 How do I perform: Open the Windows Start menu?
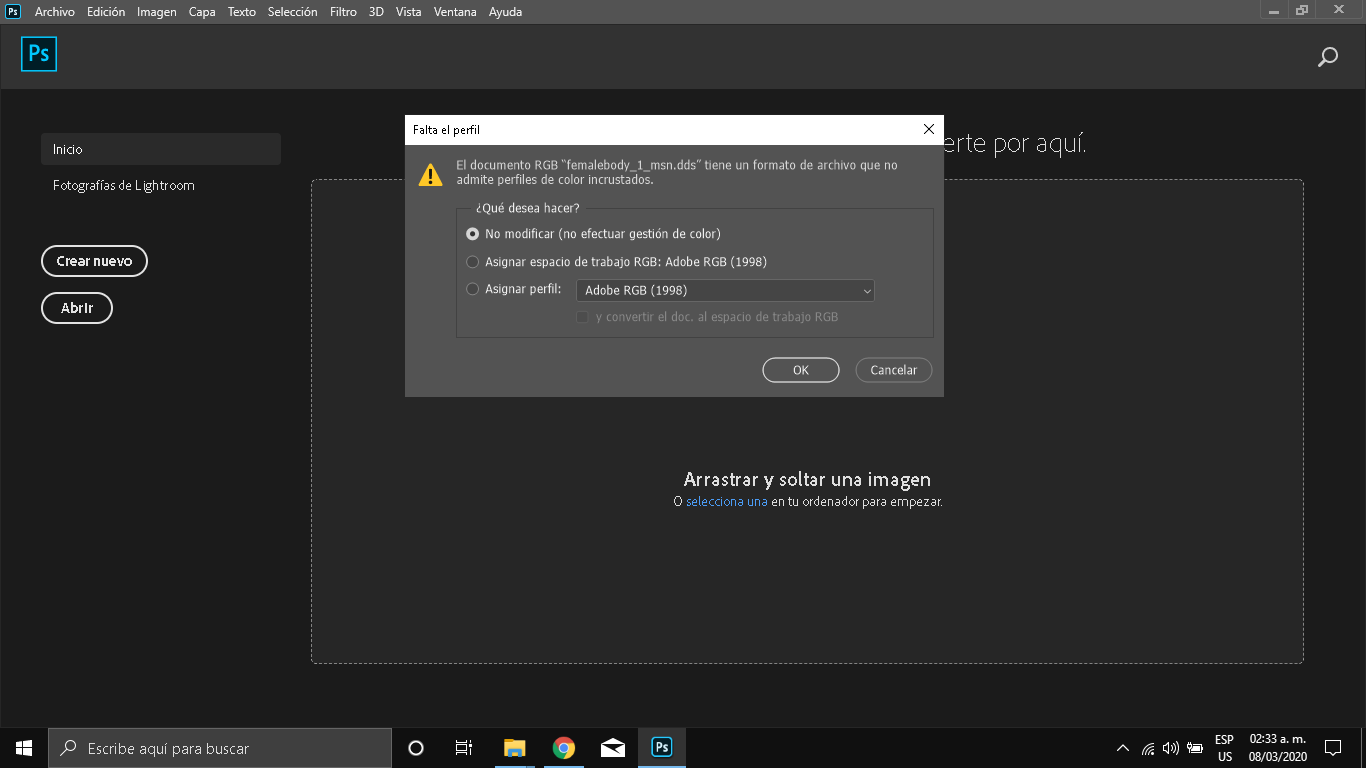pos(24,748)
